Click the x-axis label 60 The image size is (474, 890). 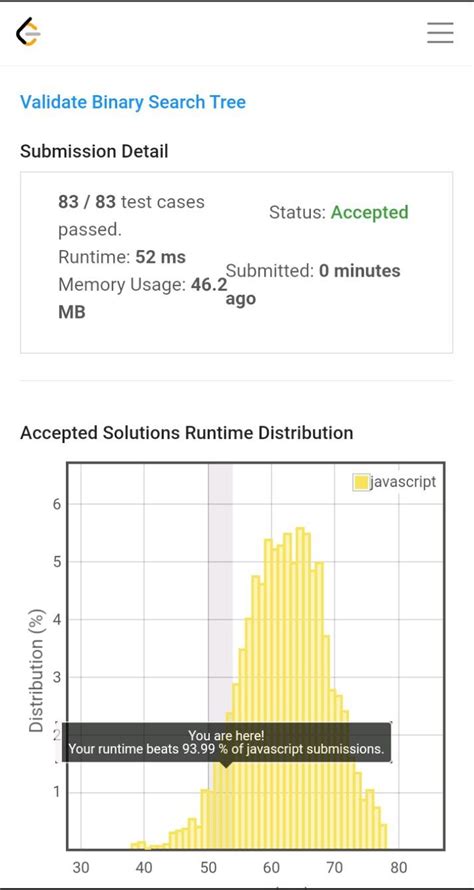tap(271, 867)
